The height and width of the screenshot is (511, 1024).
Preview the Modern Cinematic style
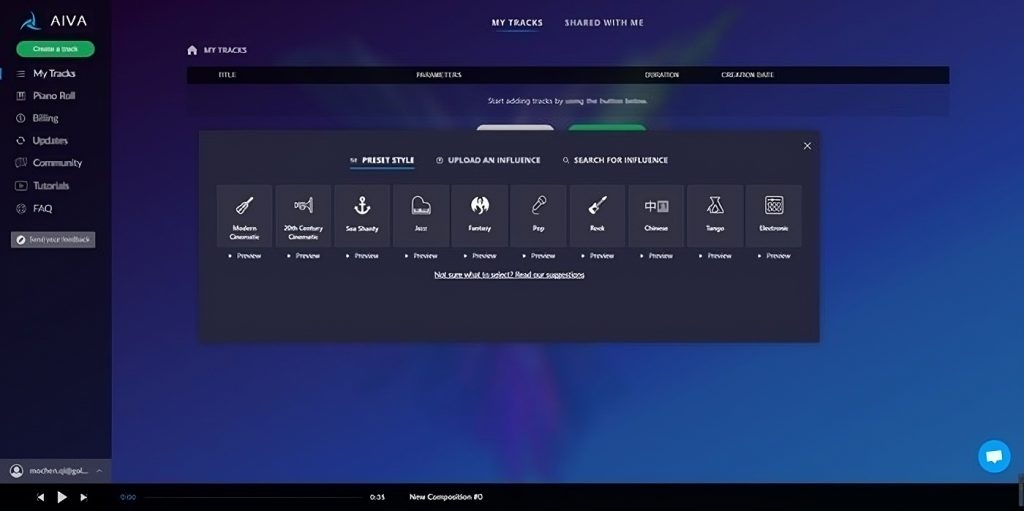(x=245, y=256)
